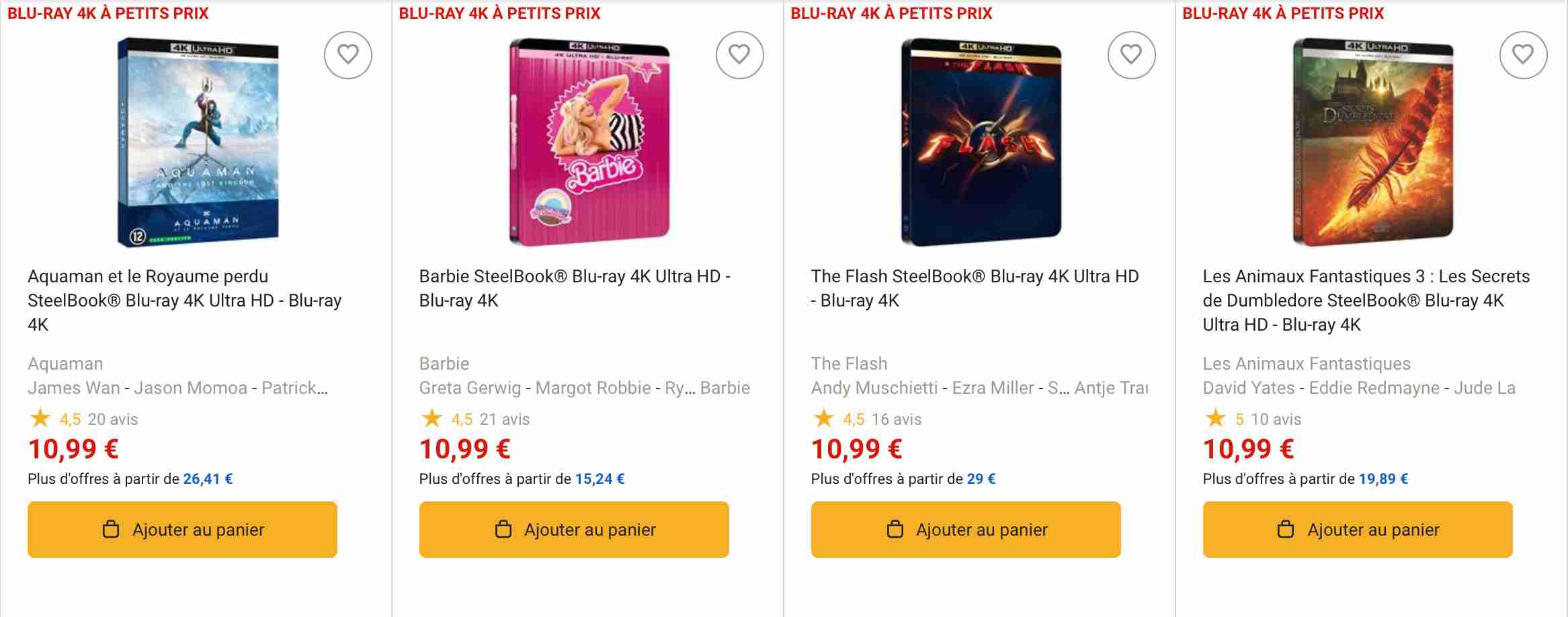Viewport: 1568px width, 617px height.
Task: Open the 10 avis reviews for Dumbledore
Action: coord(1276,419)
